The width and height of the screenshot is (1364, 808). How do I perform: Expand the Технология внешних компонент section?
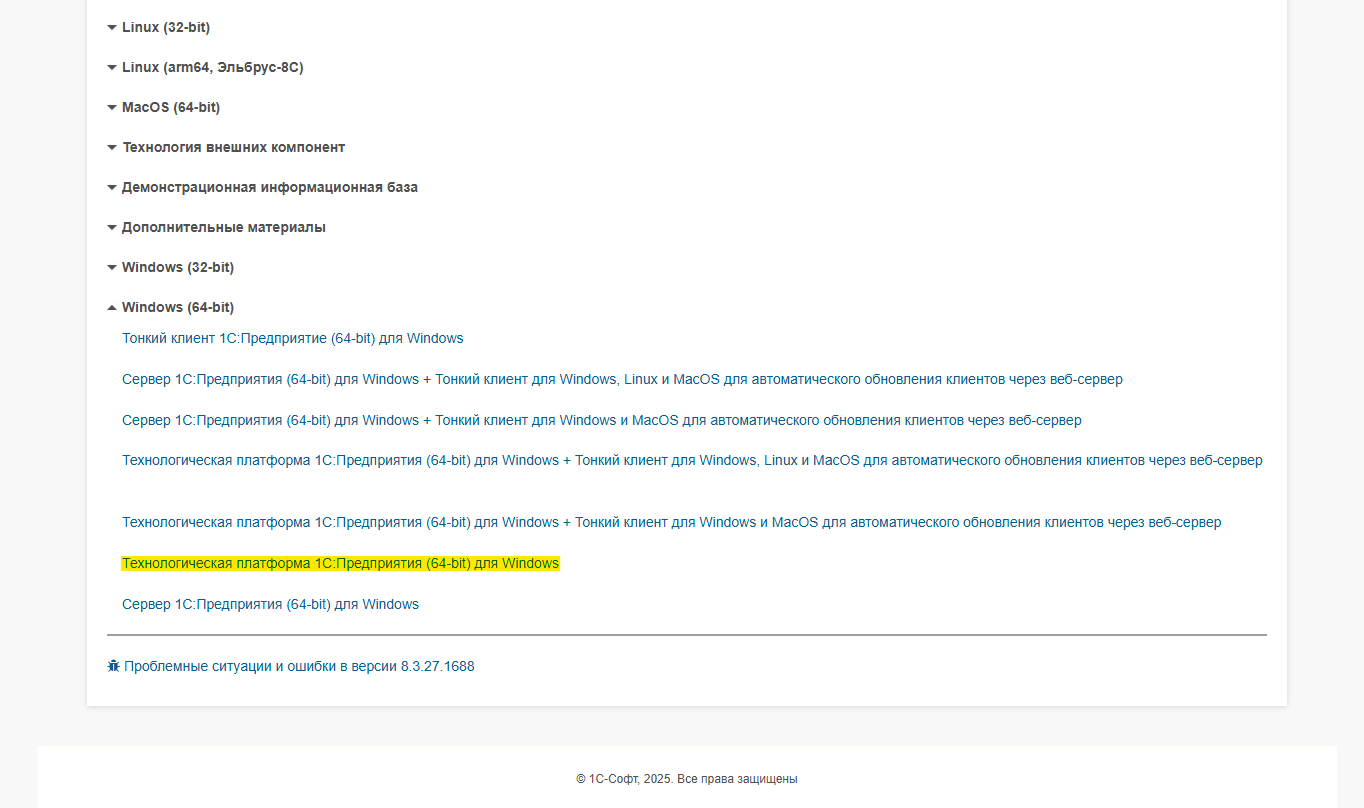coord(233,147)
